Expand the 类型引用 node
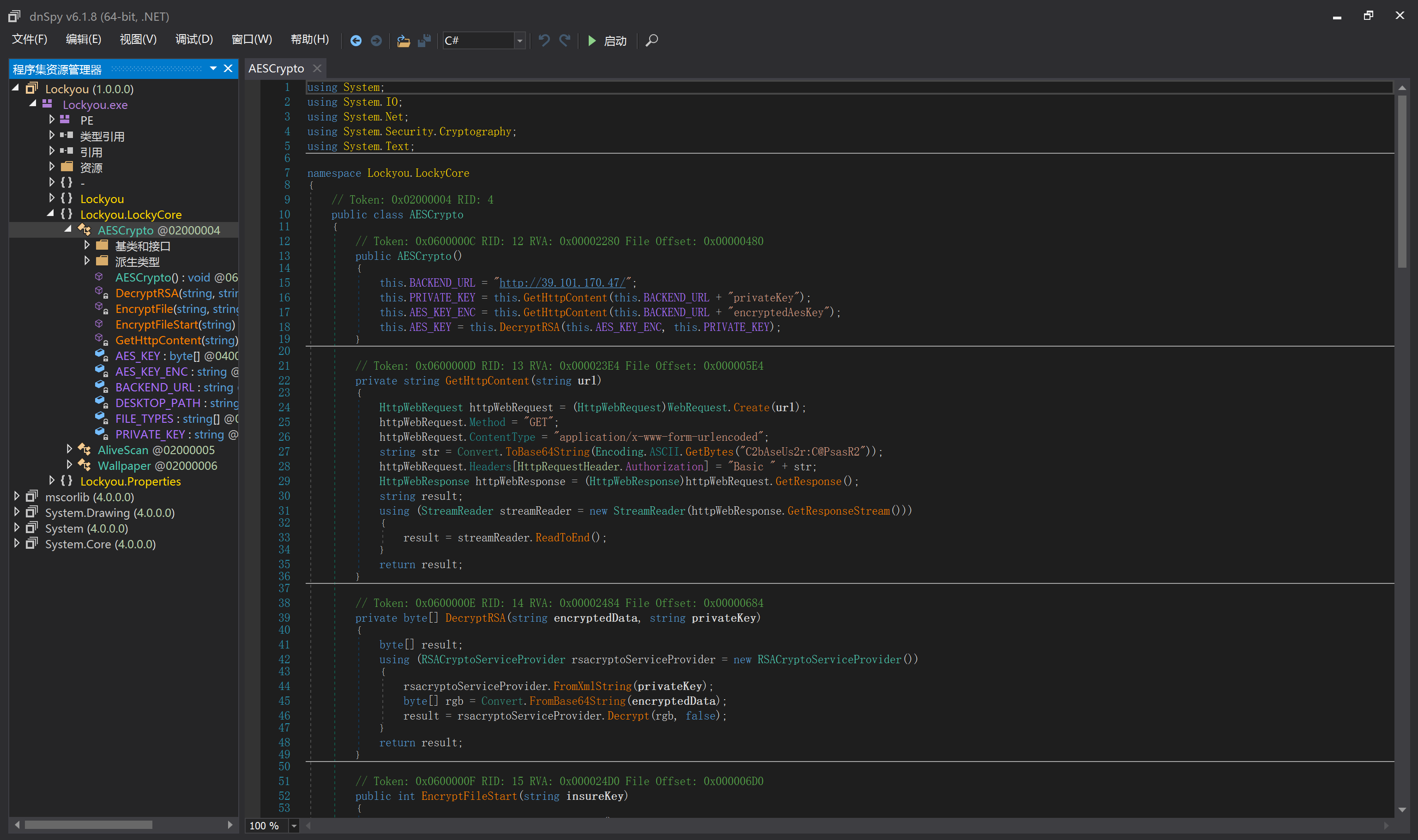This screenshot has width=1418, height=840. (52, 135)
